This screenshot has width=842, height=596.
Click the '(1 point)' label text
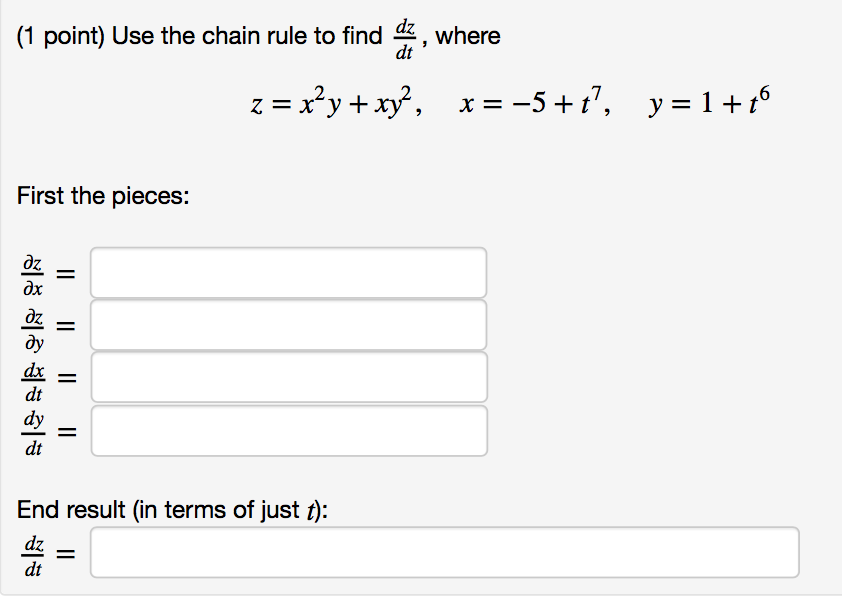53,35
